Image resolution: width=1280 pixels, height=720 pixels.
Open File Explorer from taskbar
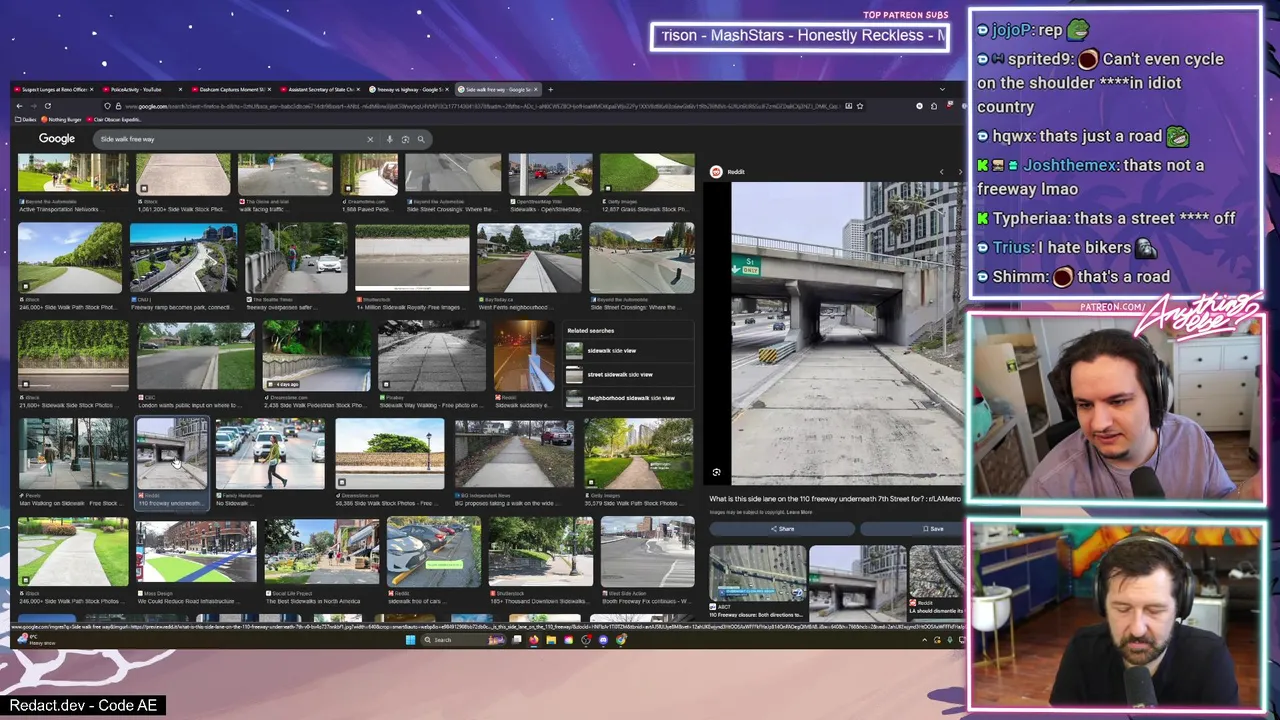pyautogui.click(x=551, y=640)
